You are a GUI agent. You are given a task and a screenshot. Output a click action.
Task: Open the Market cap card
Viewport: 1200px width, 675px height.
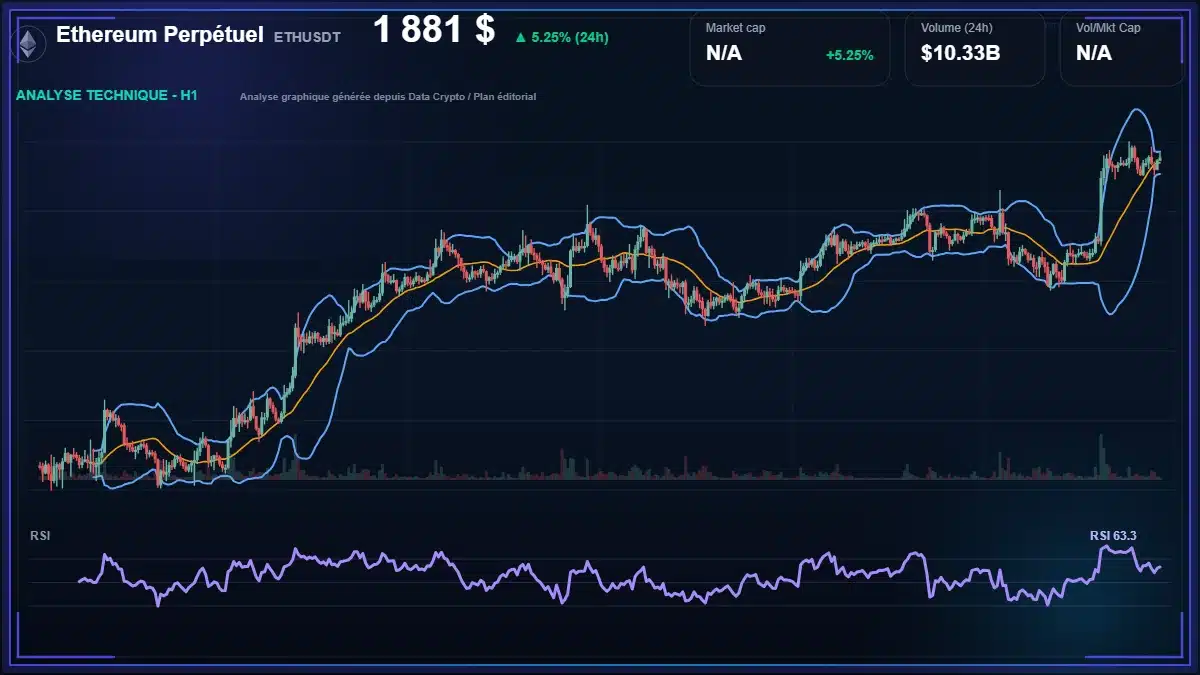[x=790, y=49]
